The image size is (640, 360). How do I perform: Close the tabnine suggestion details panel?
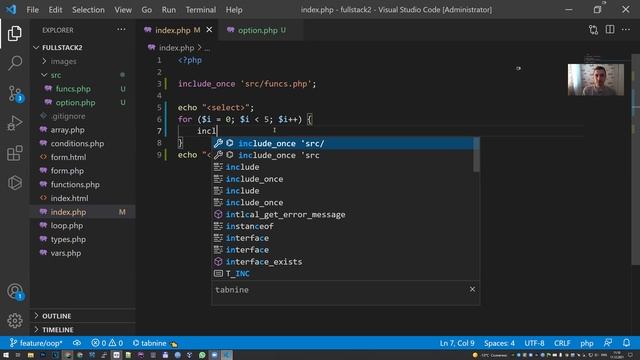472,289
